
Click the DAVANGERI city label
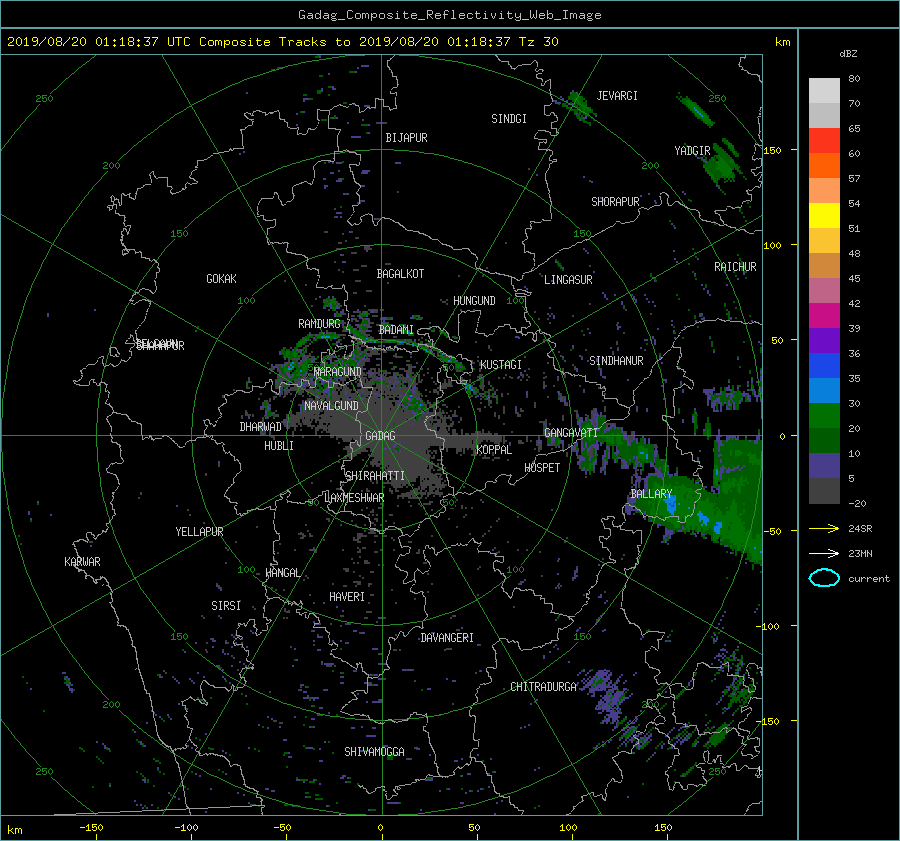click(x=447, y=638)
